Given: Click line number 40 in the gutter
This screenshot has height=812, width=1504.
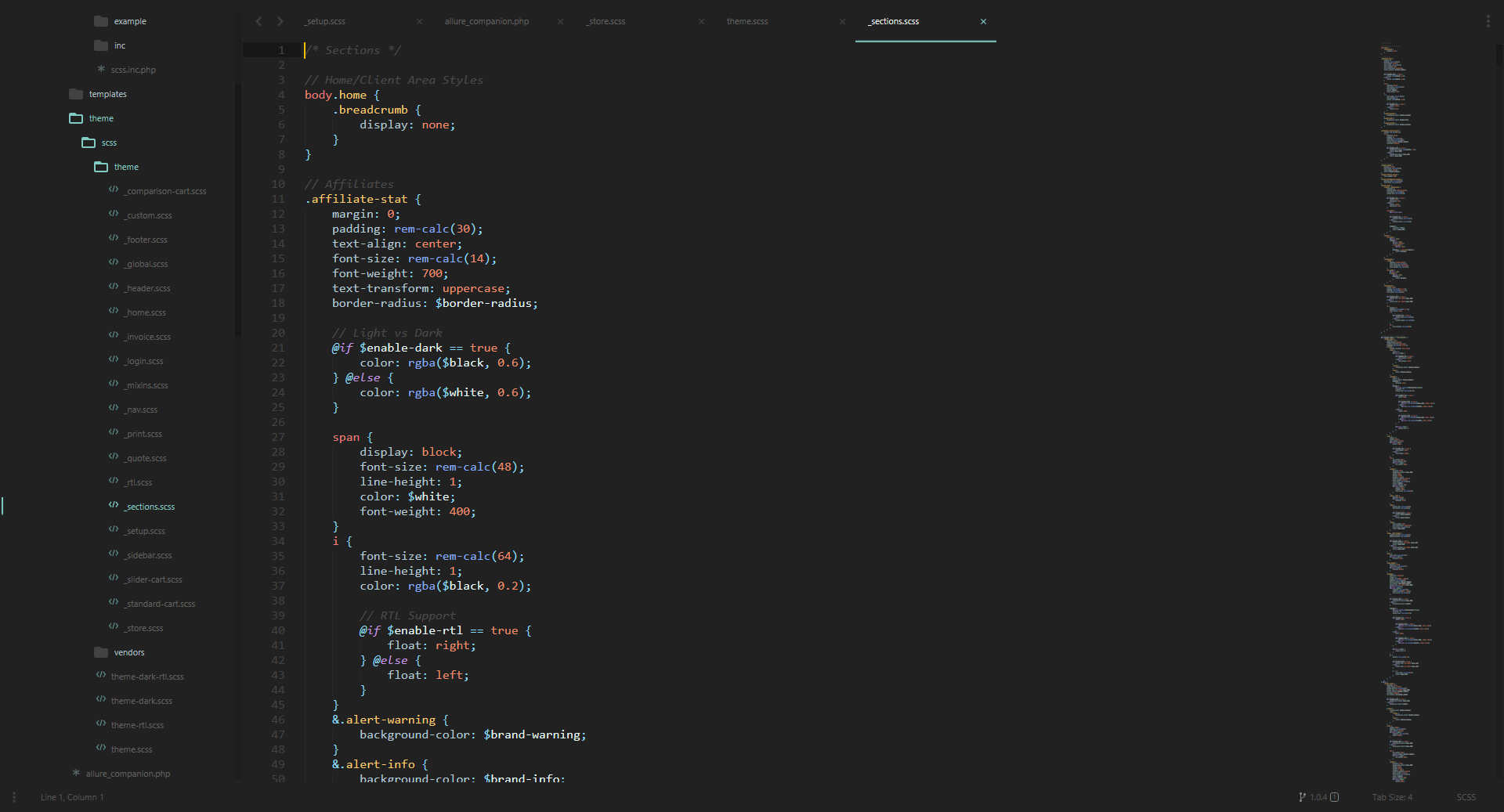Looking at the screenshot, I should (x=278, y=630).
